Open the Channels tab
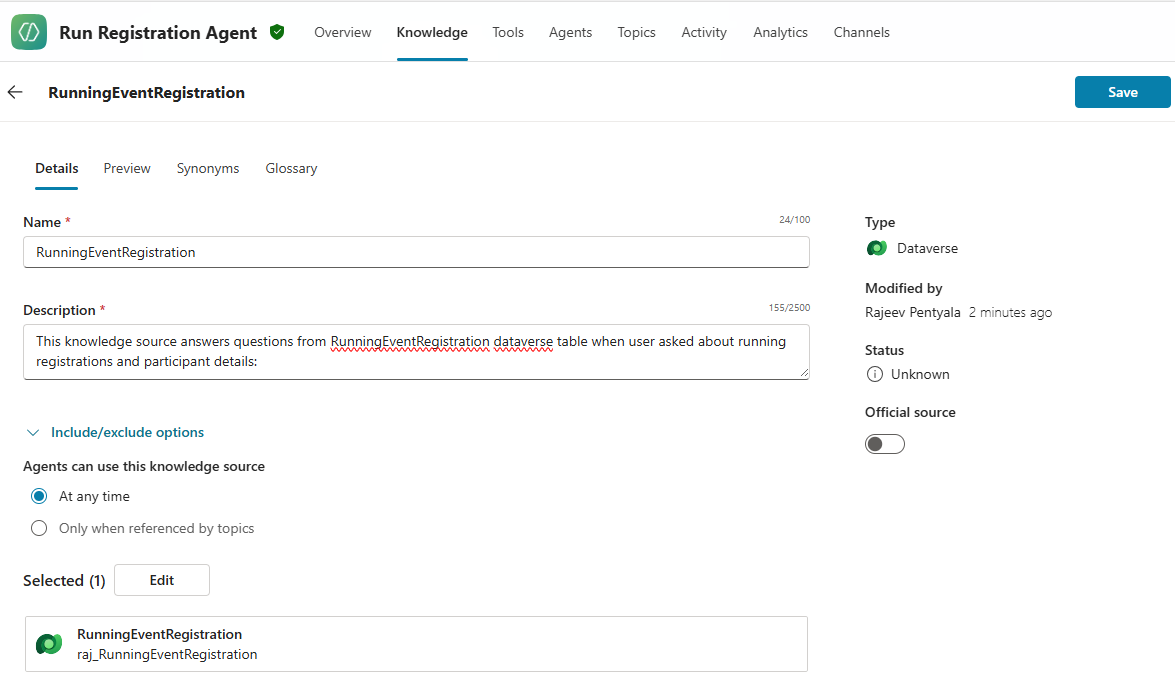Image resolution: width=1175 pixels, height=683 pixels. coord(861,32)
